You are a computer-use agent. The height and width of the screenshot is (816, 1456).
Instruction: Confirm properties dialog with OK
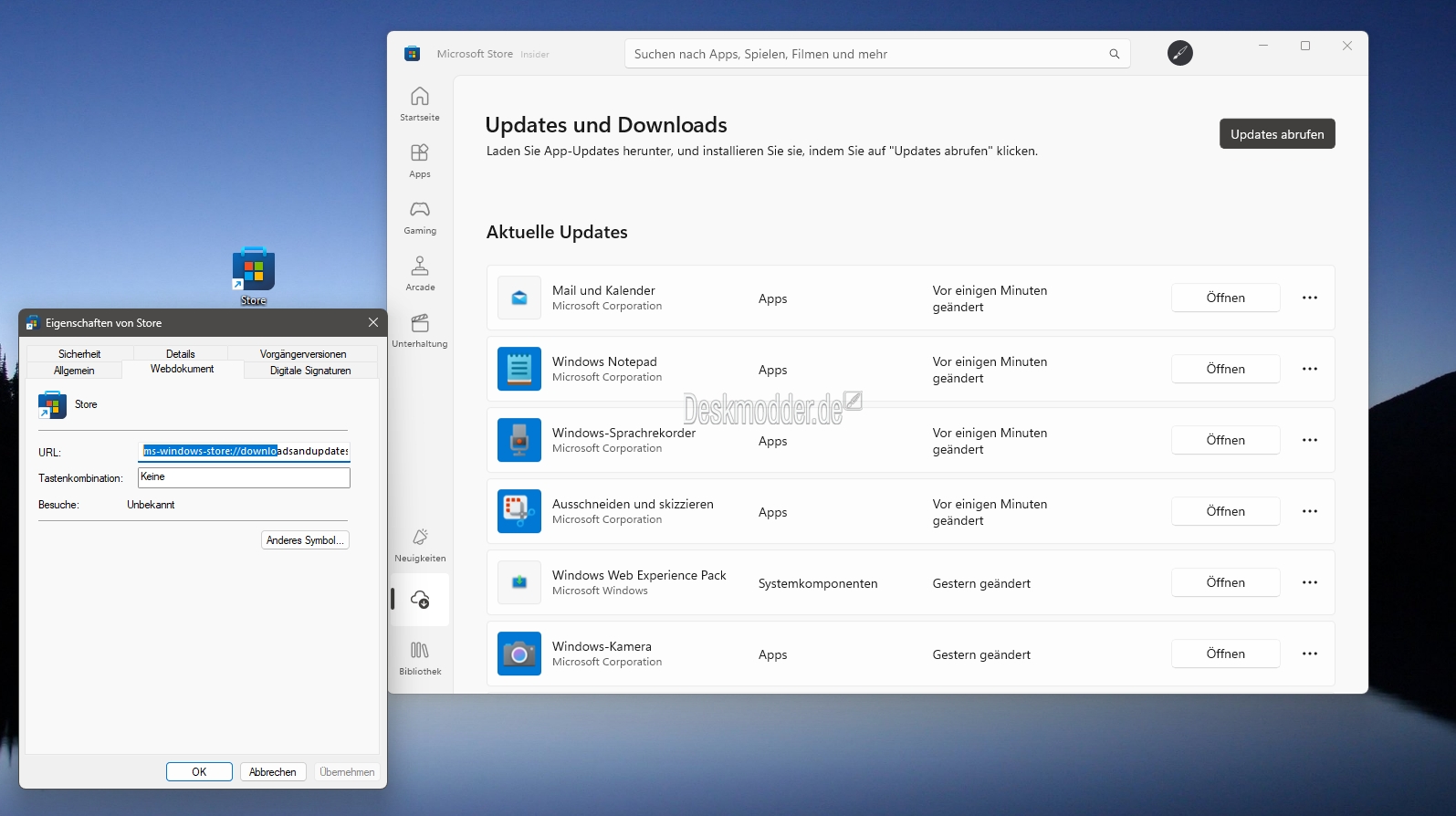199,772
